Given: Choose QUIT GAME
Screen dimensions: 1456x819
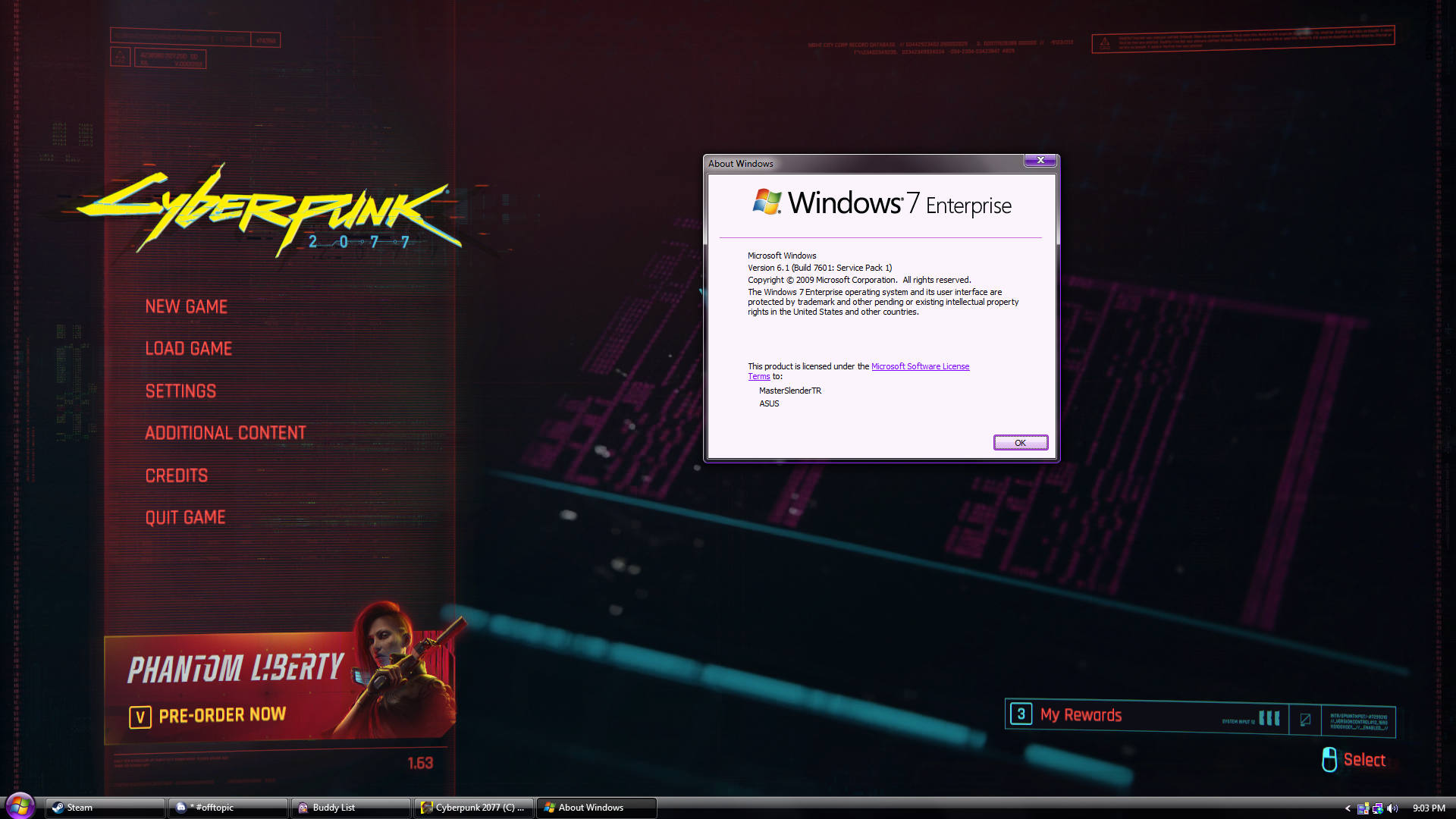Looking at the screenshot, I should pos(185,517).
